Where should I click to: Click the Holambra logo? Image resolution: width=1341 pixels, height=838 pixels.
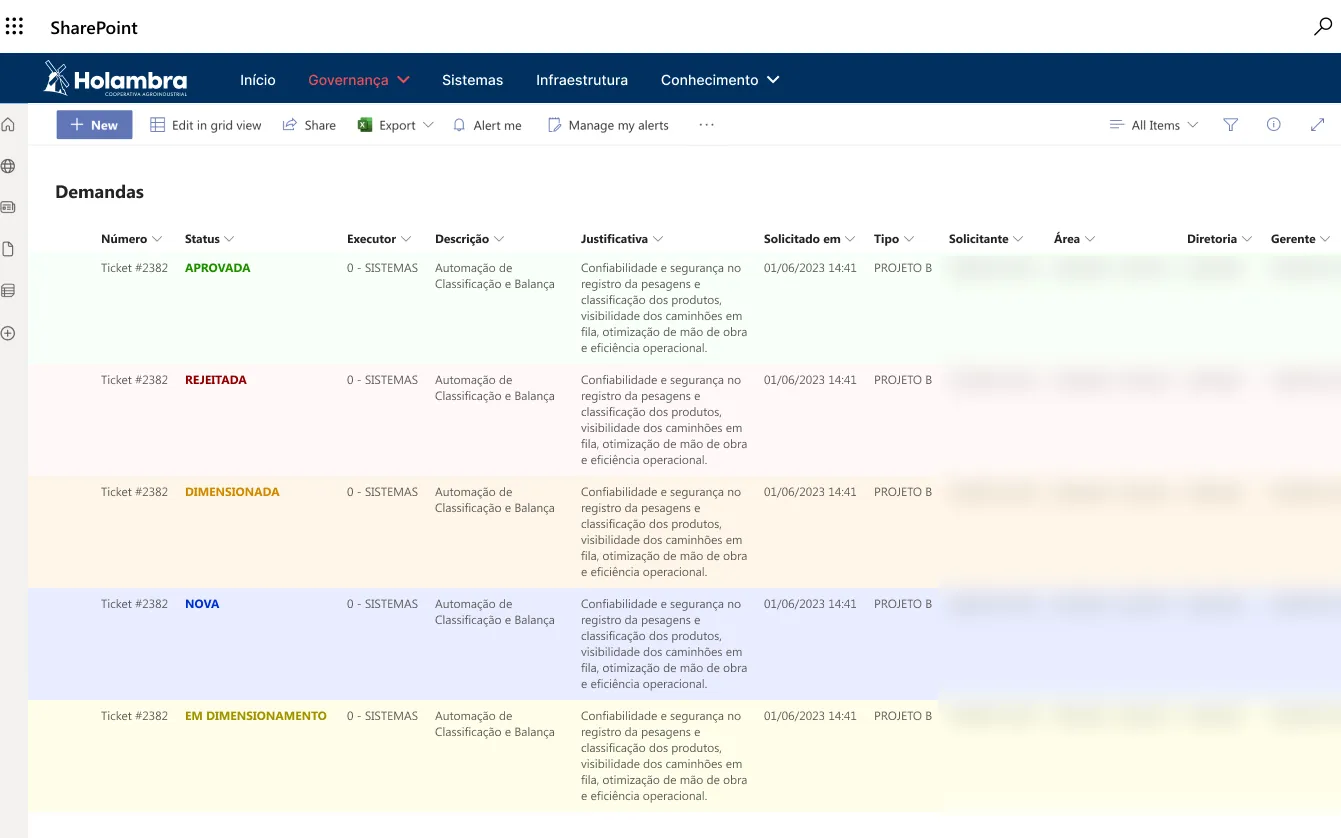(x=115, y=78)
